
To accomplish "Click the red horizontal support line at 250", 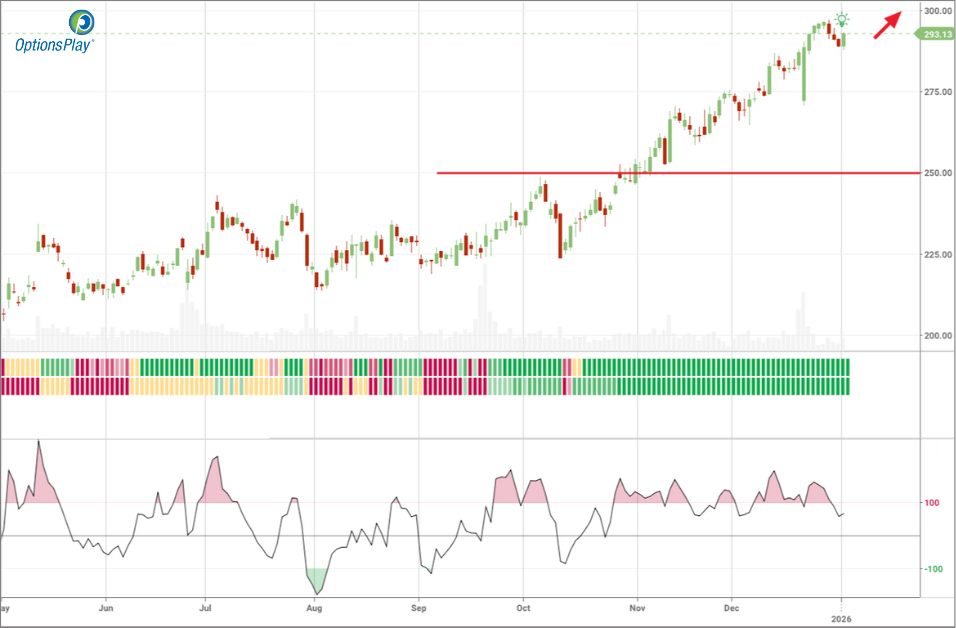I will 680,173.
